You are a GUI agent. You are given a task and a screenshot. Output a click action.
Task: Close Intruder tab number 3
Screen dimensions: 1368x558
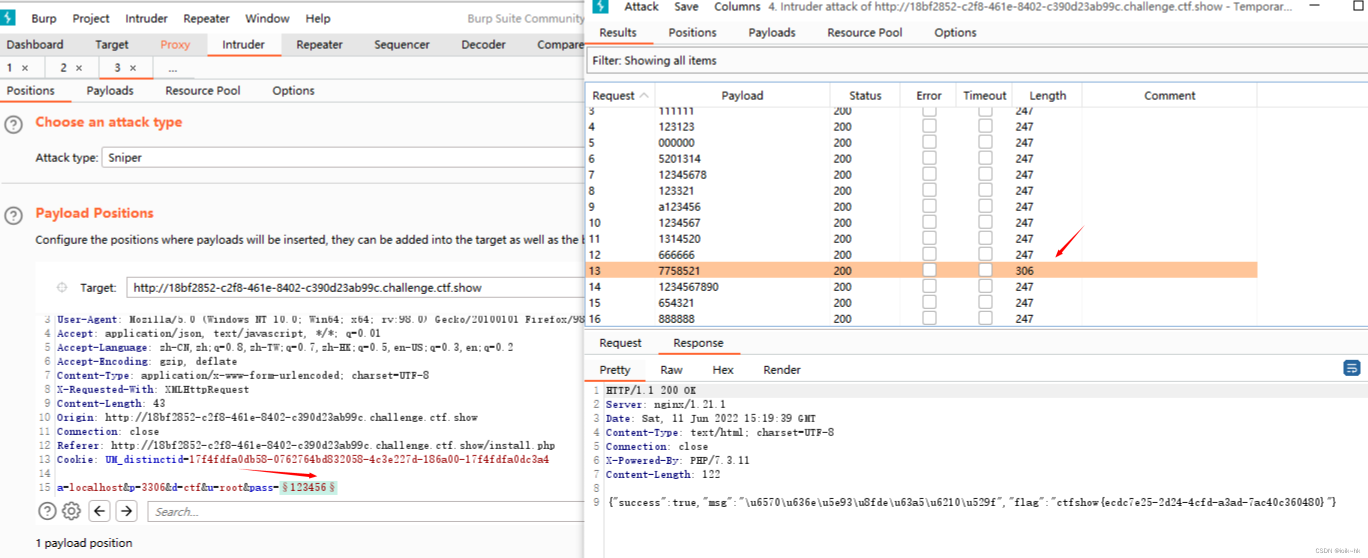[132, 68]
